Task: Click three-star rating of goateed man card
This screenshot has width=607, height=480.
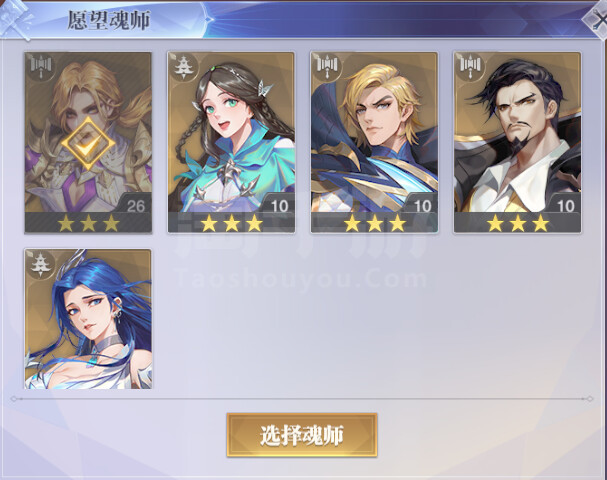Action: click(x=518, y=223)
